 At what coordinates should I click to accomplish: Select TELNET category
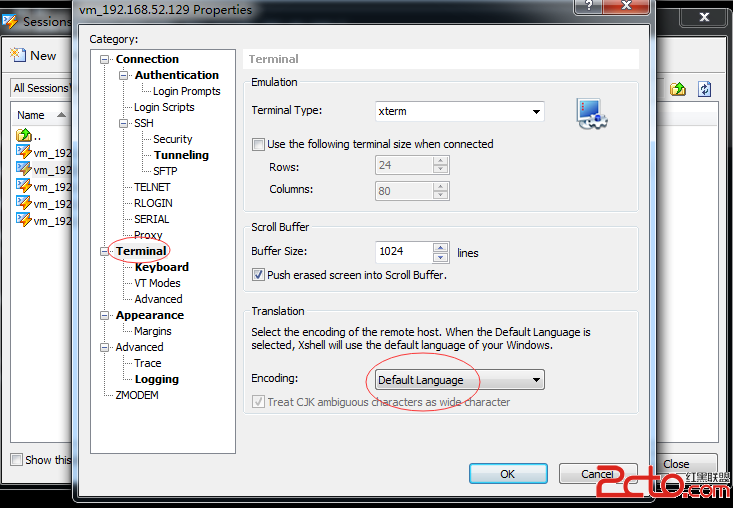tap(152, 187)
